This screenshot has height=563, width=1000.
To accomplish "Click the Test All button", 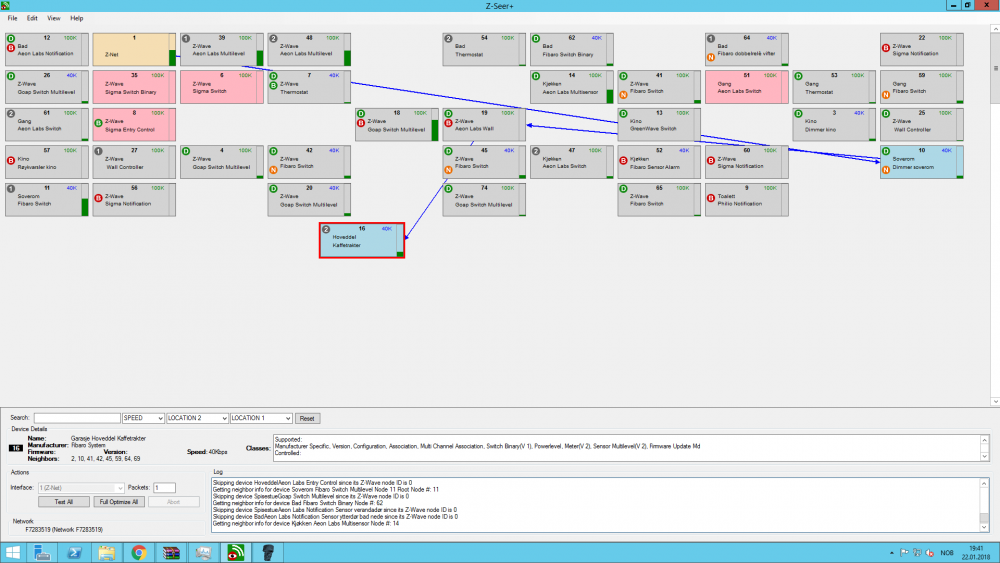I will click(64, 501).
